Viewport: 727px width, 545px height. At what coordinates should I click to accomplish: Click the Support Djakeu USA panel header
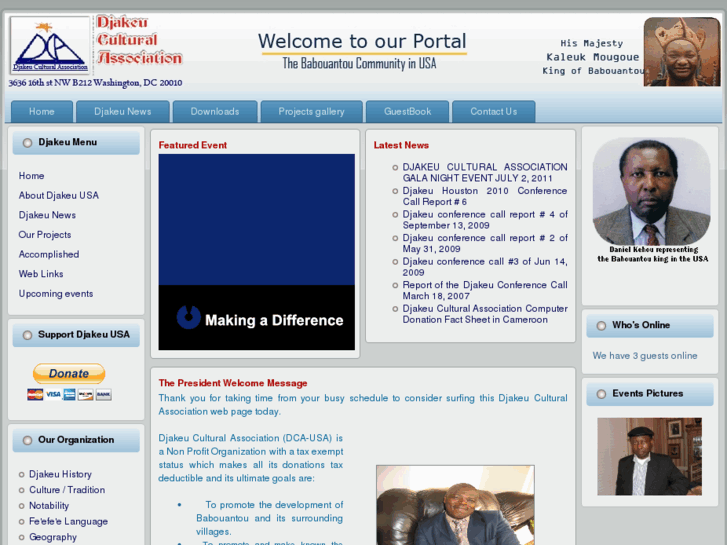pyautogui.click(x=76, y=335)
